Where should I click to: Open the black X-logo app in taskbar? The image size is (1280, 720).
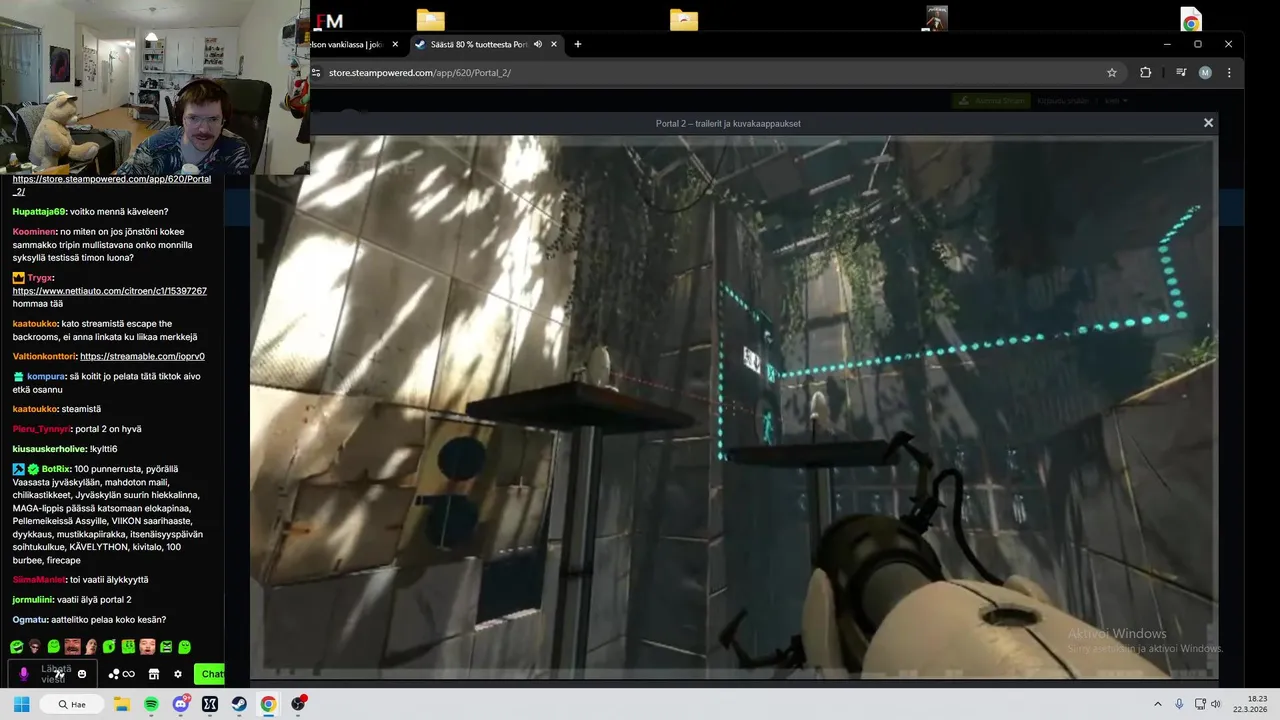click(x=210, y=704)
